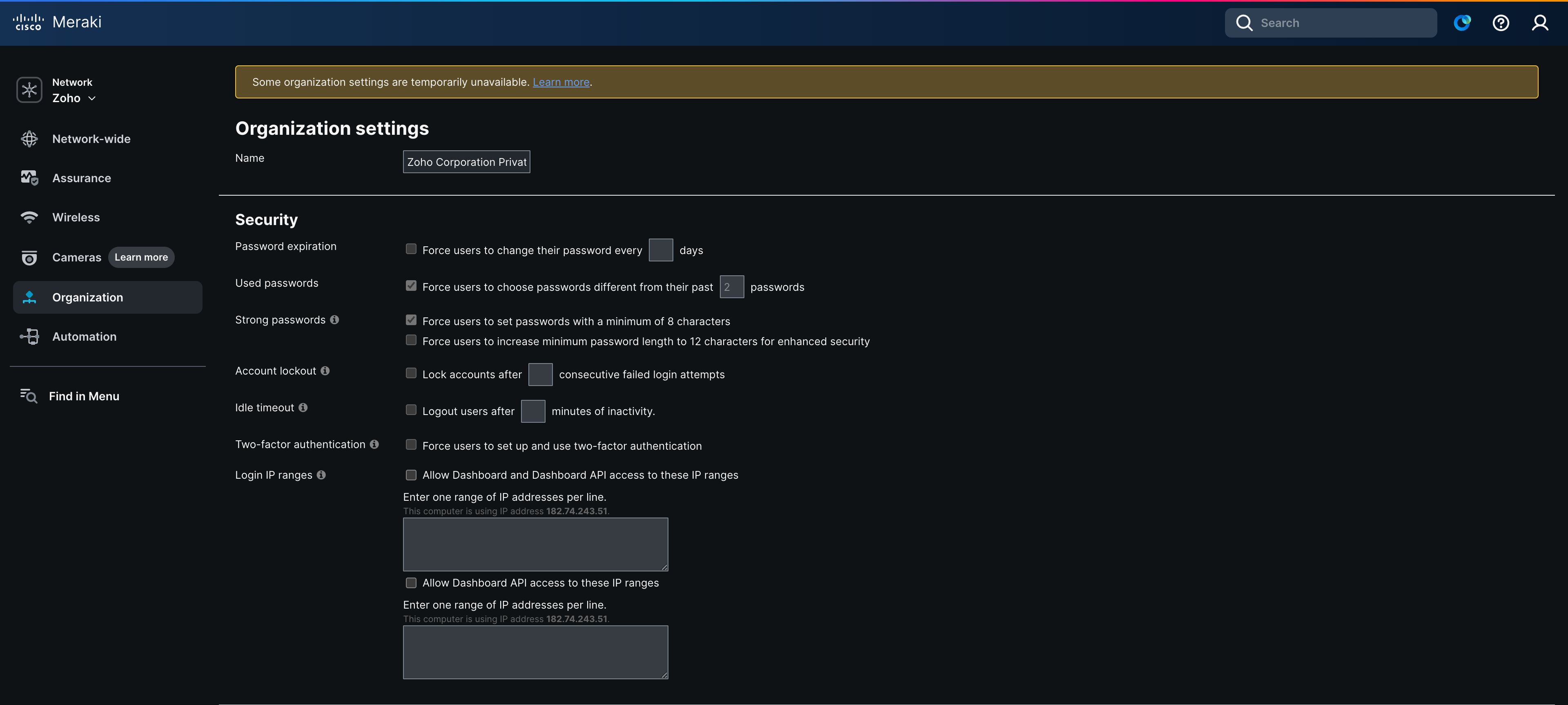
Task: Uncheck the used passwords checkbox
Action: [x=411, y=286]
